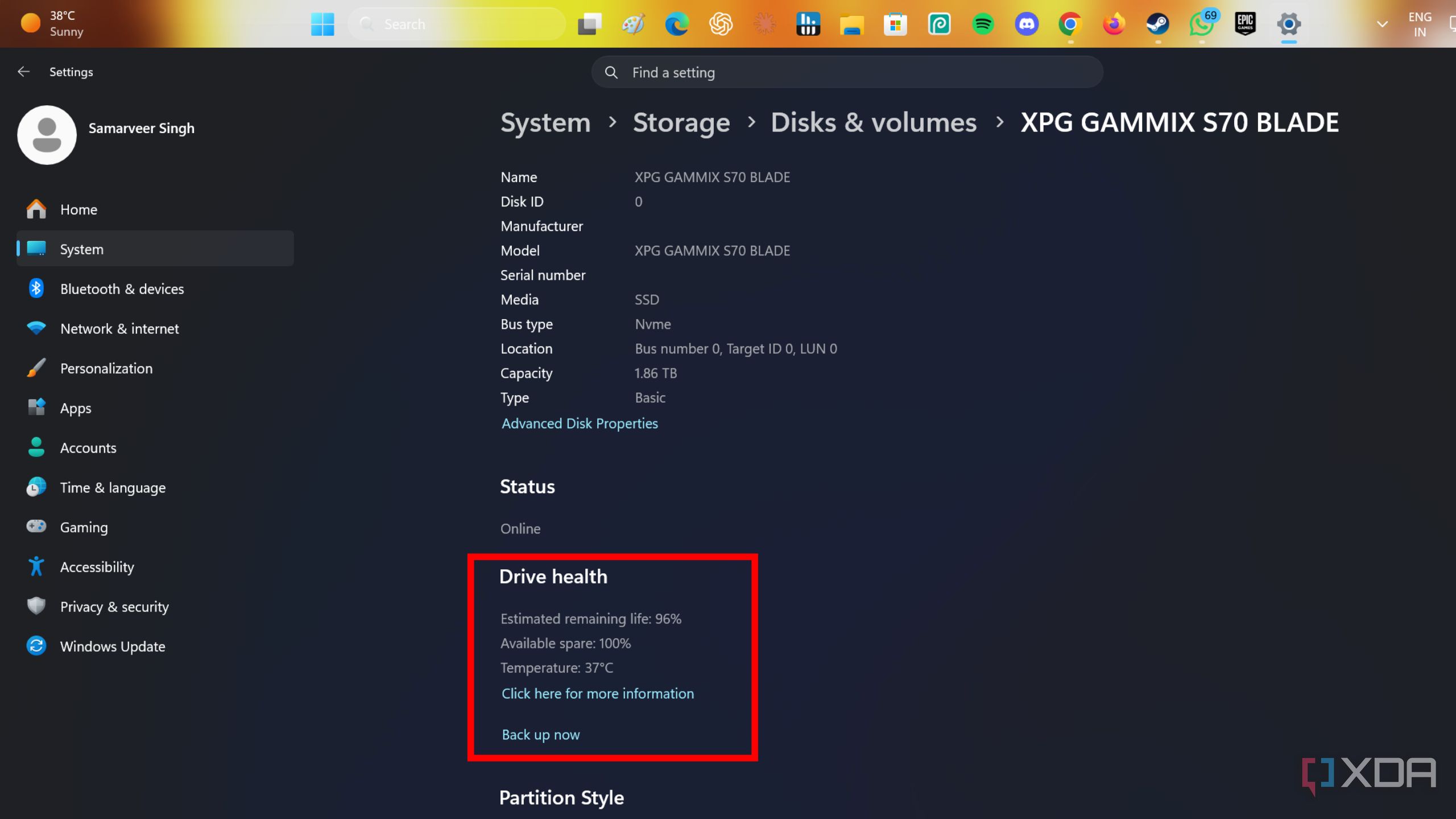Launch Epic Games from the taskbar
The image size is (1456, 819).
[x=1245, y=24]
